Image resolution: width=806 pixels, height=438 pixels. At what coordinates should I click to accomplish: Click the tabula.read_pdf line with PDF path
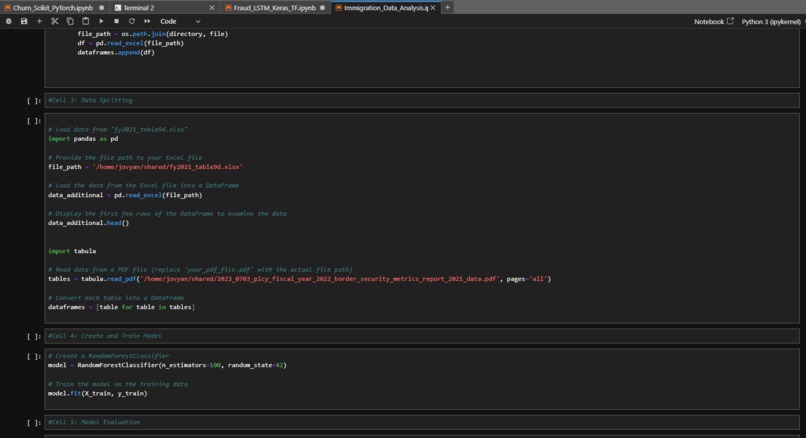299,279
